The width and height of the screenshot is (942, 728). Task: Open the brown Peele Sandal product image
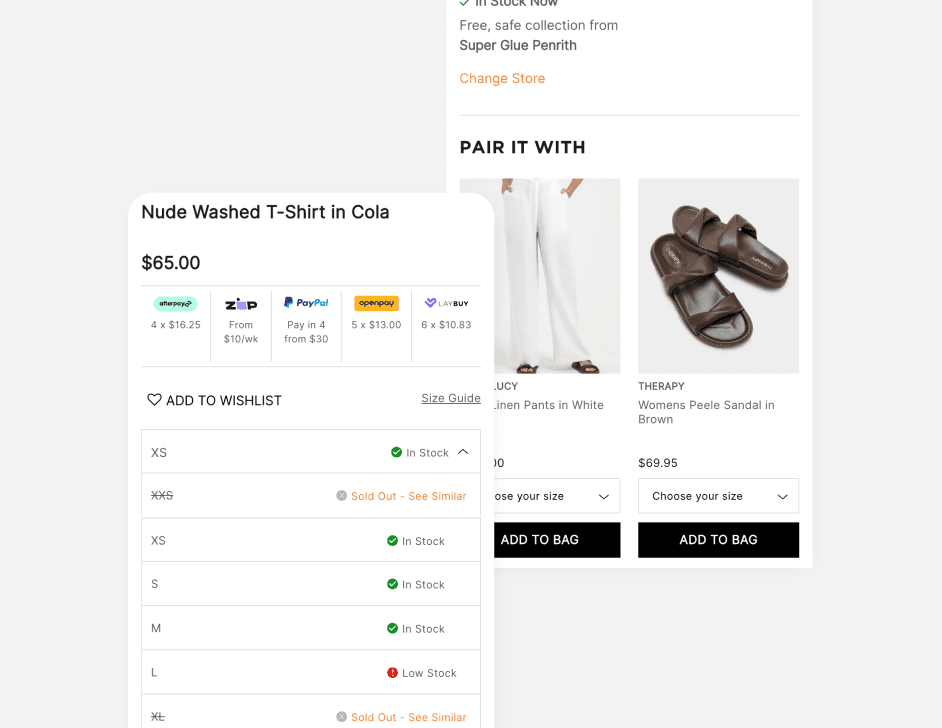click(x=719, y=276)
